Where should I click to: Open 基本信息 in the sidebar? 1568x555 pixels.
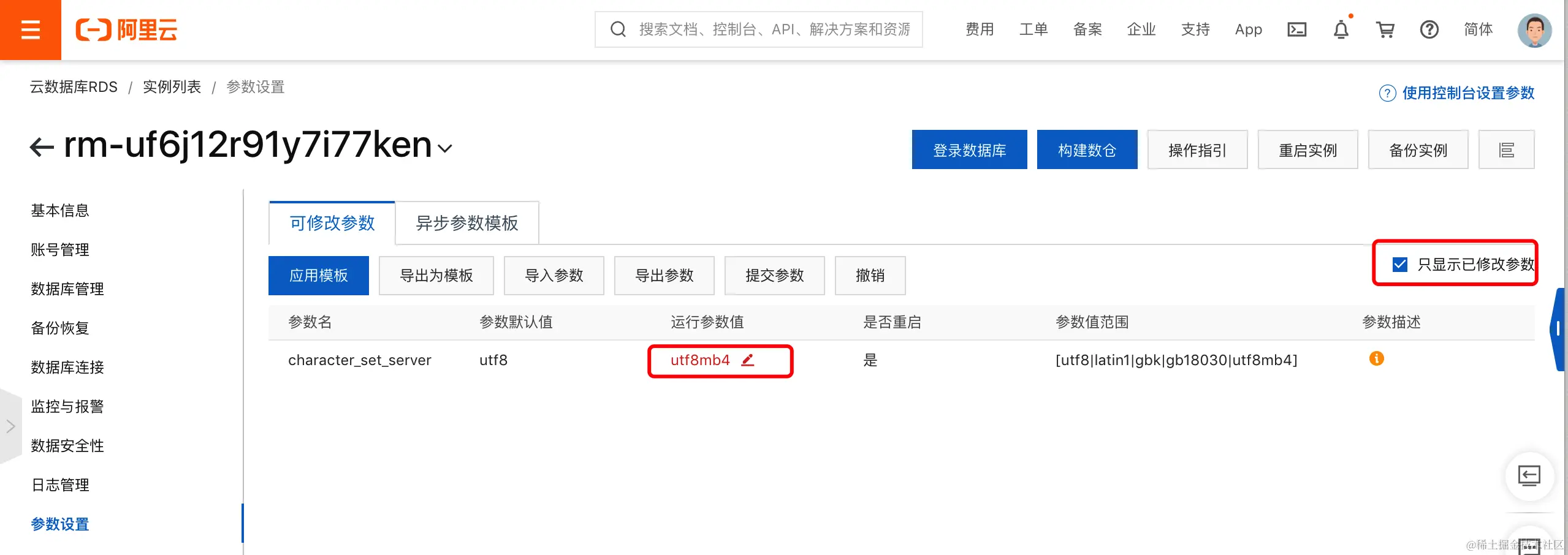point(60,211)
